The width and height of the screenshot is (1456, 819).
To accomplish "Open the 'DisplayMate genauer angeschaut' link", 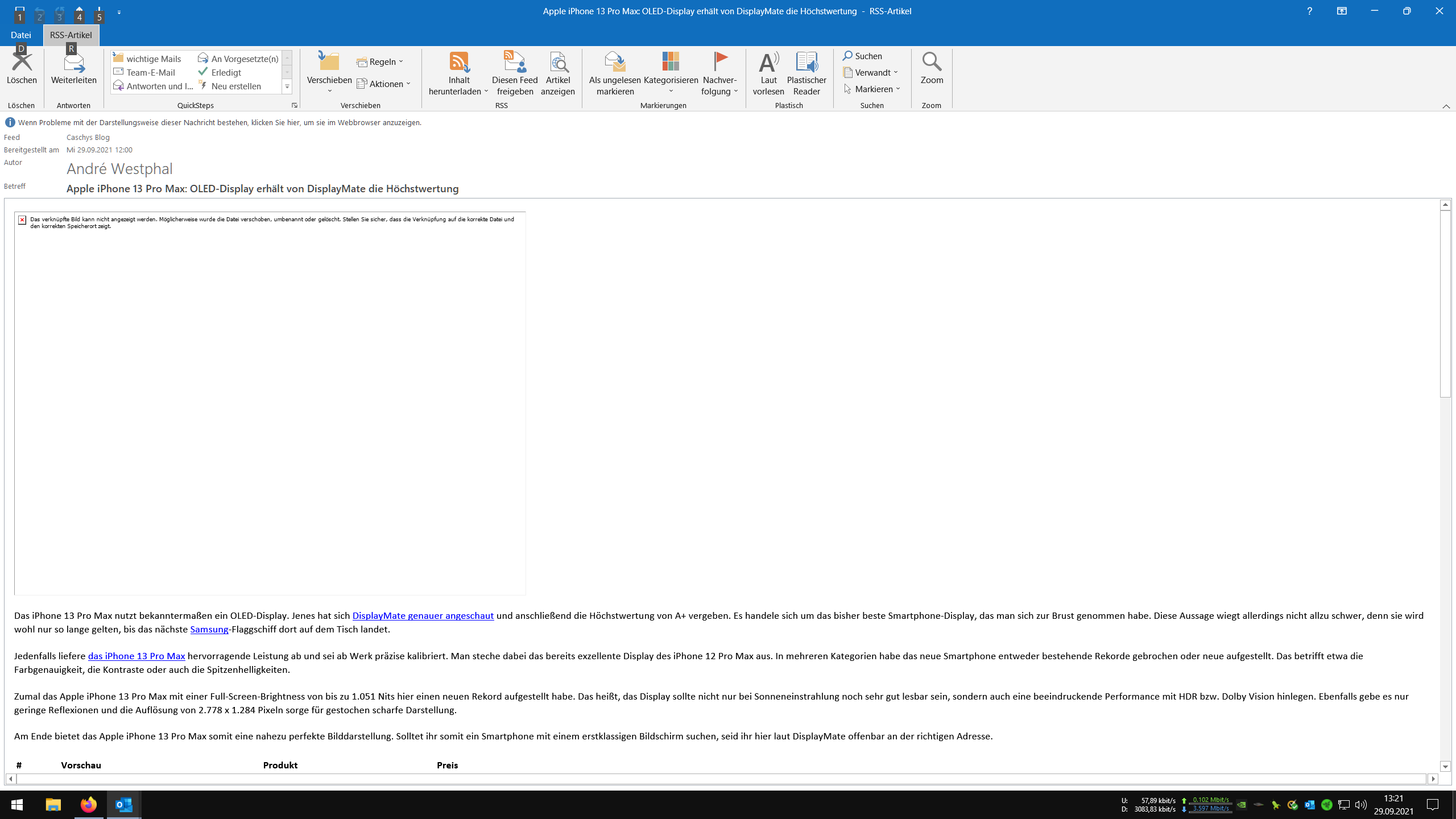I will [x=423, y=615].
